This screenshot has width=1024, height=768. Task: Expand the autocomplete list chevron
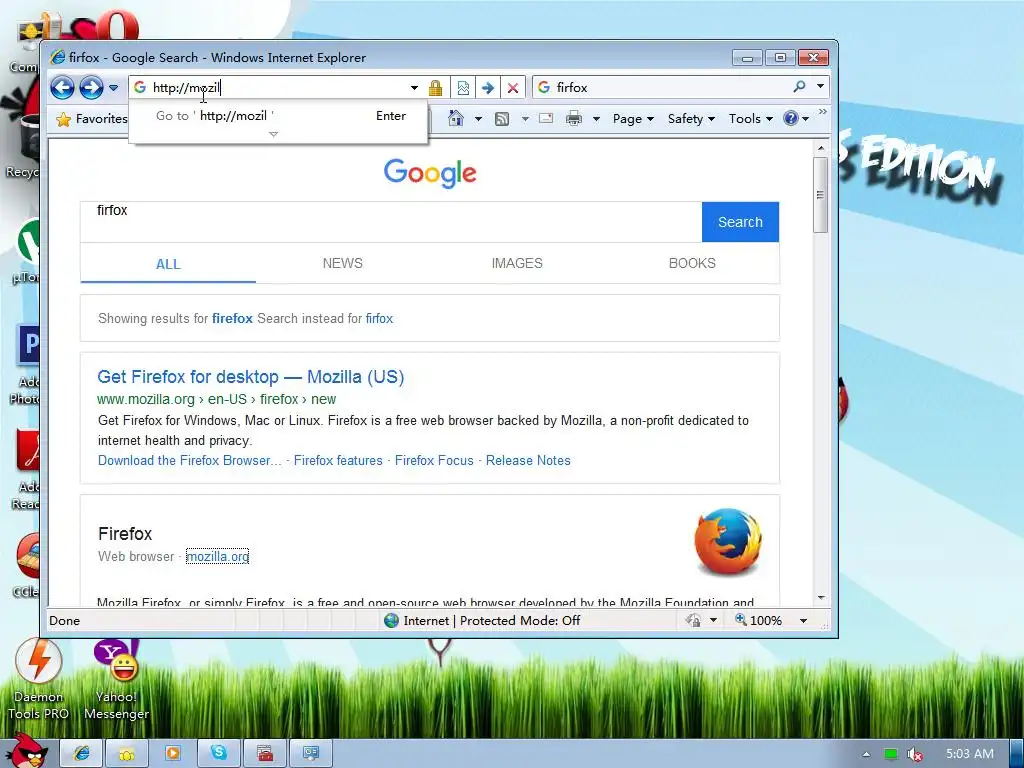(x=274, y=134)
